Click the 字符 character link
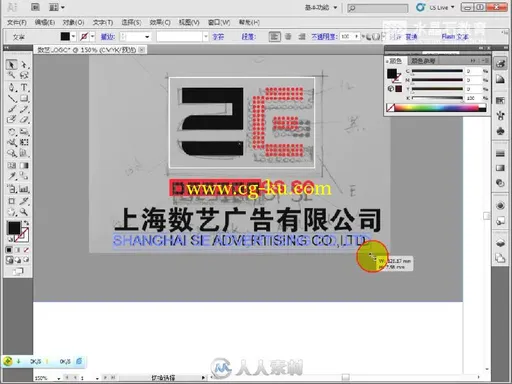The height and width of the screenshot is (384, 512). tap(218, 37)
